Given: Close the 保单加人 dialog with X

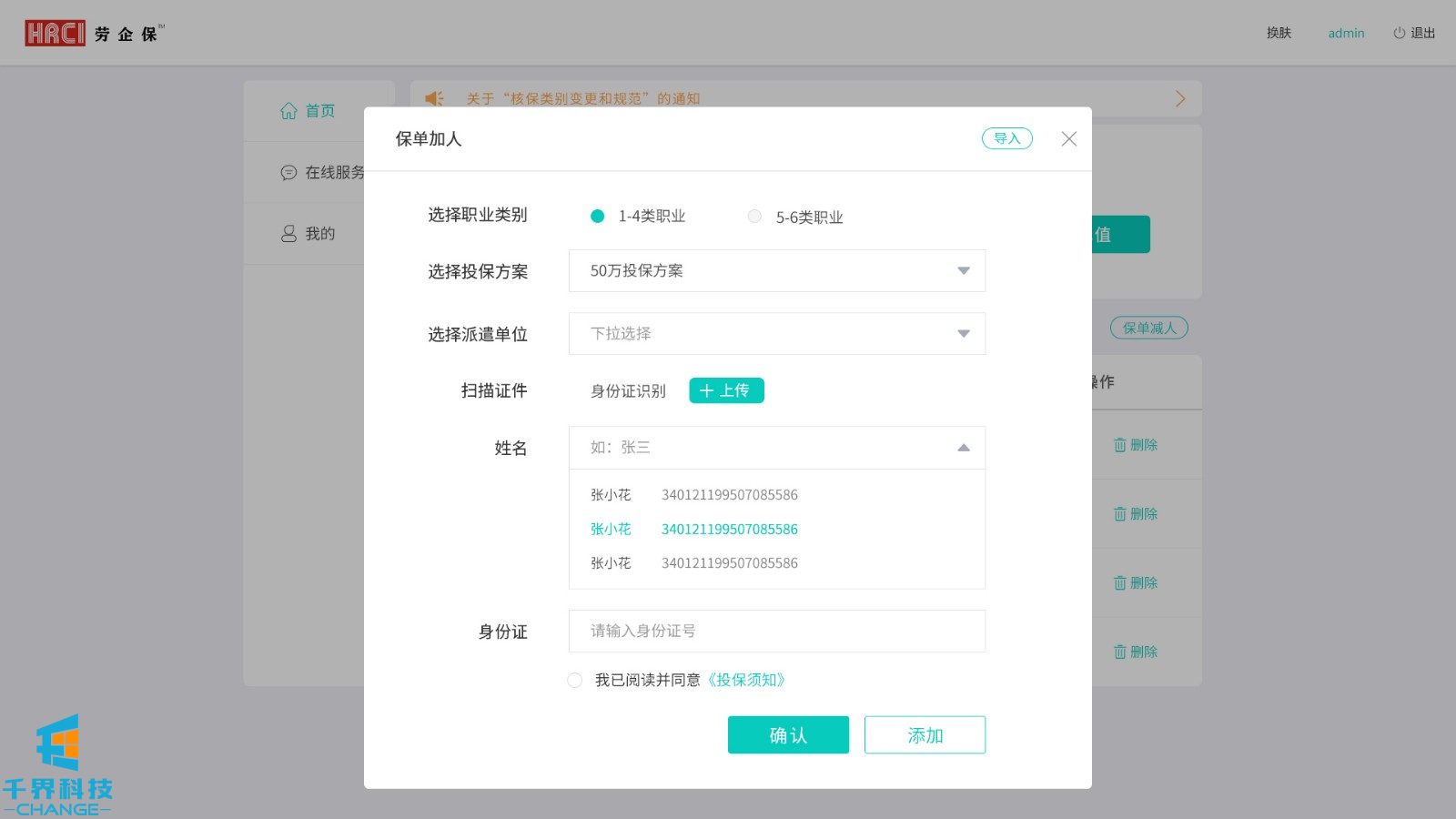Looking at the screenshot, I should pos(1068,138).
